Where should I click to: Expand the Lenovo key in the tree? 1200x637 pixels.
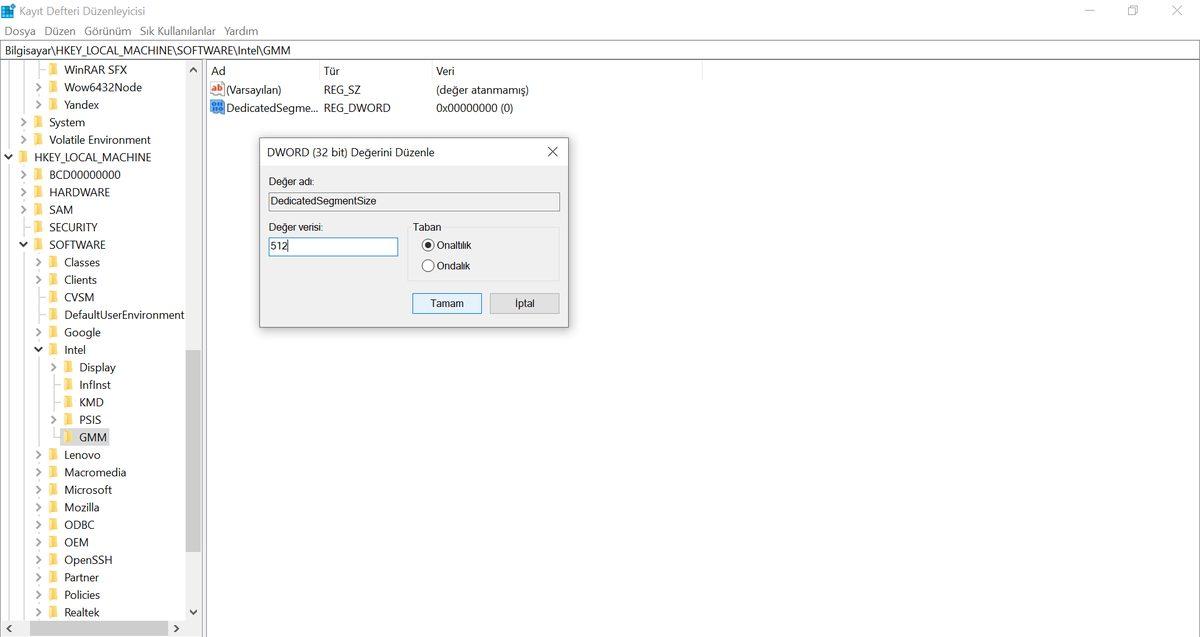coord(38,454)
